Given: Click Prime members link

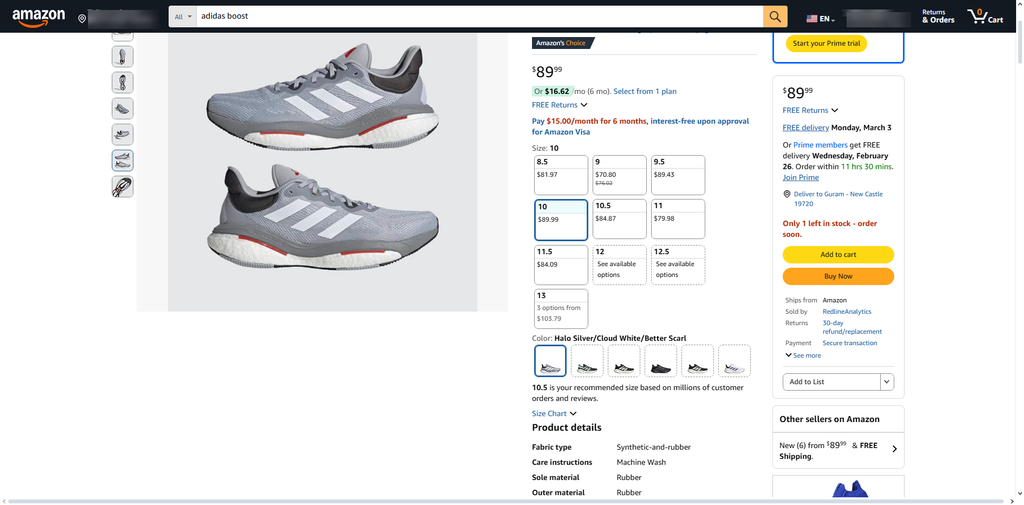Looking at the screenshot, I should (x=820, y=145).
